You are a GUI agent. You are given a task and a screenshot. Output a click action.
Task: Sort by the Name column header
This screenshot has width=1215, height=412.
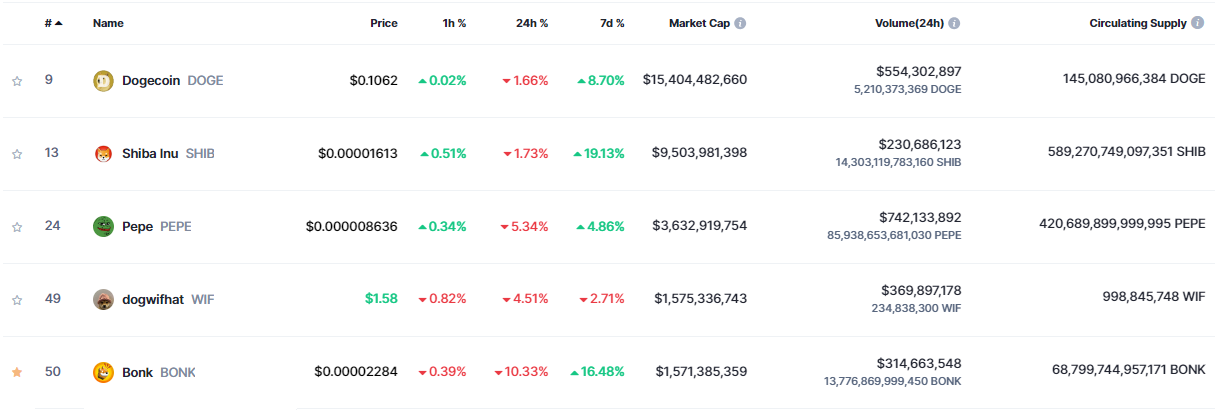(x=108, y=23)
